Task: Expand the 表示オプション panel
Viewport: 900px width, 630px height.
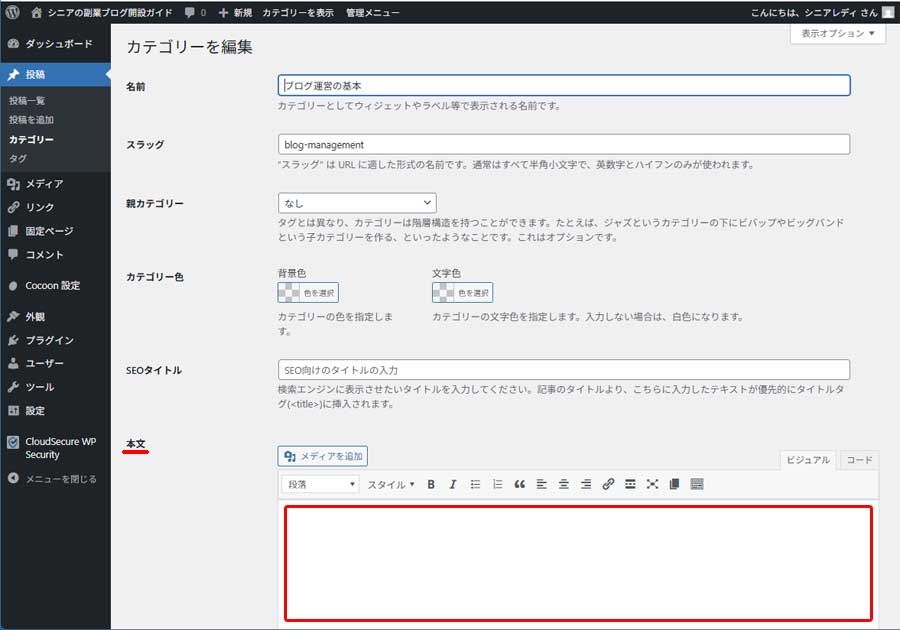Action: click(x=835, y=33)
